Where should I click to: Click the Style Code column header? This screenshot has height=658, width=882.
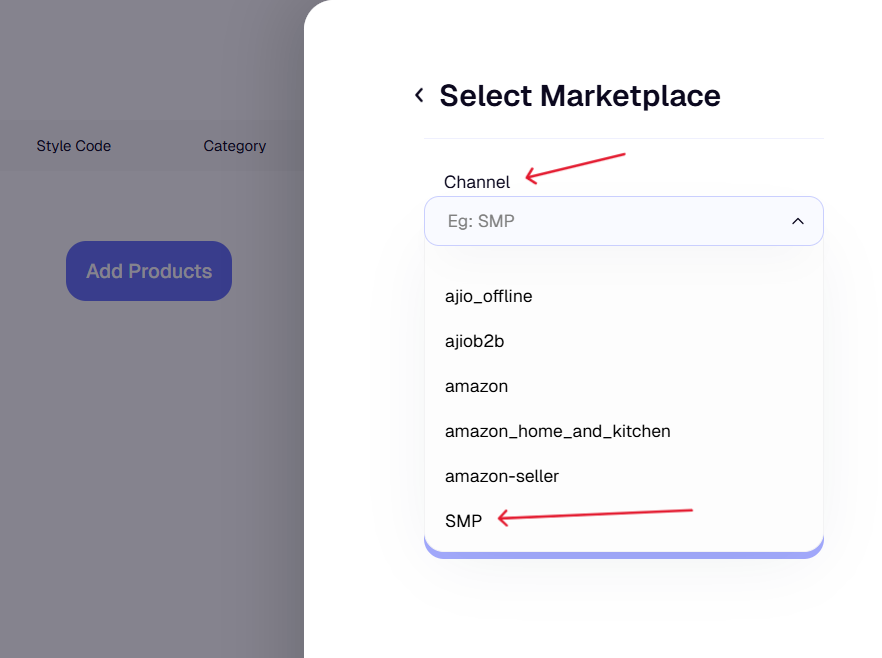pyautogui.click(x=74, y=146)
